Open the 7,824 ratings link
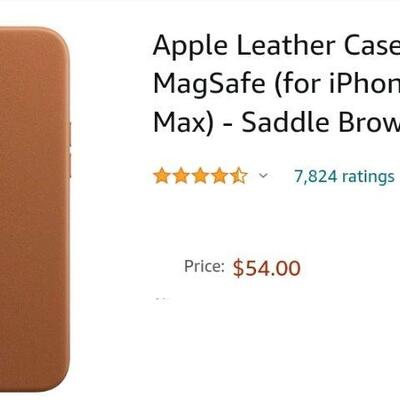Image resolution: width=400 pixels, height=400 pixels. point(344,176)
